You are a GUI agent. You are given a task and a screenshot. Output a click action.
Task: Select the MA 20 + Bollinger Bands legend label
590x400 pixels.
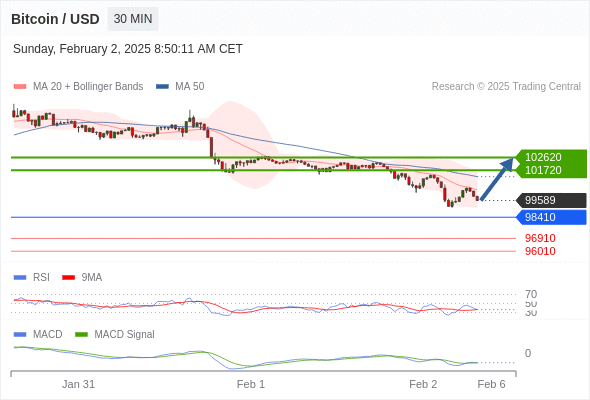pyautogui.click(x=88, y=87)
